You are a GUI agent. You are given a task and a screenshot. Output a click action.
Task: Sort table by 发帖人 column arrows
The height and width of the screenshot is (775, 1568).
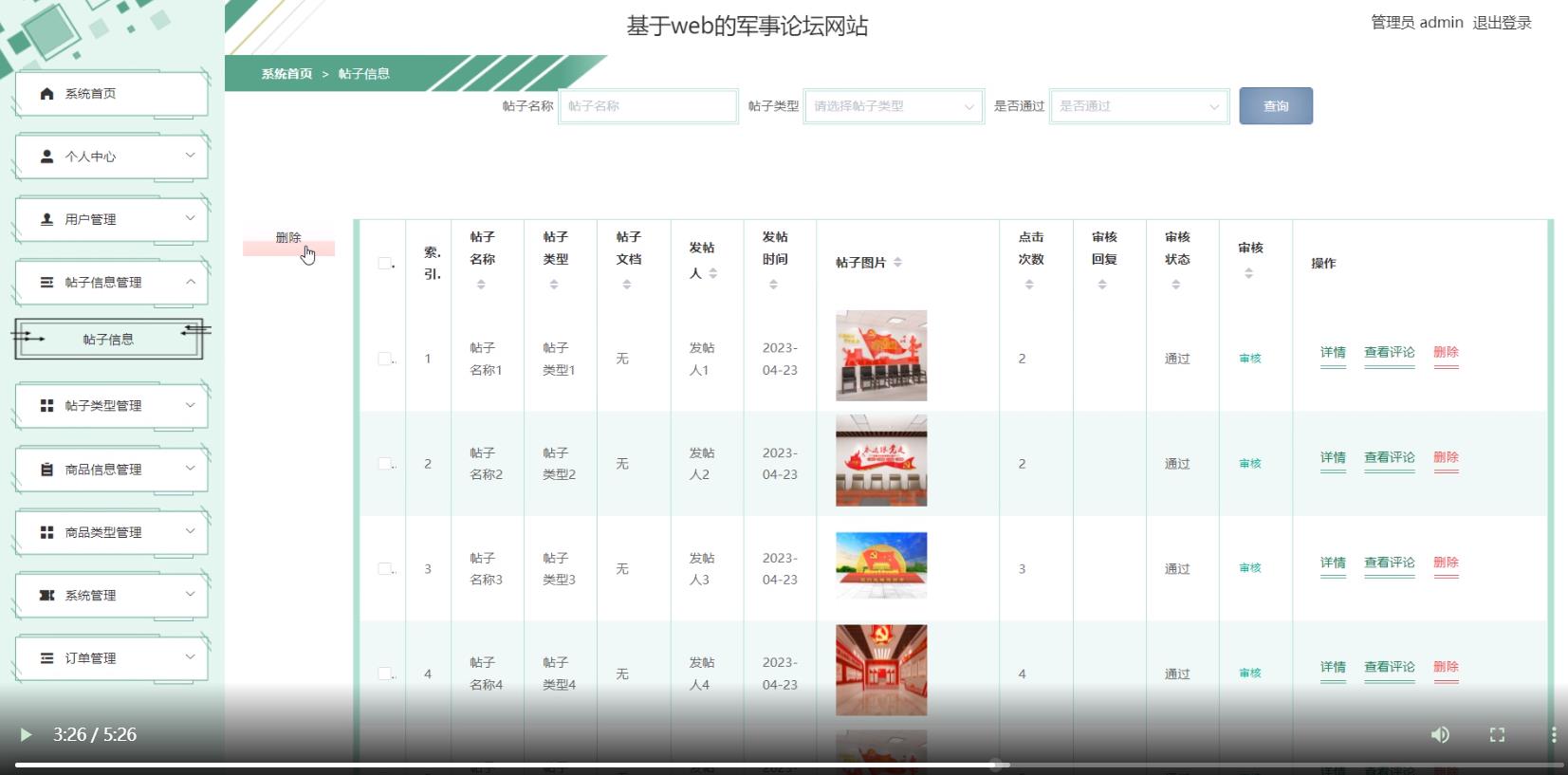pyautogui.click(x=712, y=273)
